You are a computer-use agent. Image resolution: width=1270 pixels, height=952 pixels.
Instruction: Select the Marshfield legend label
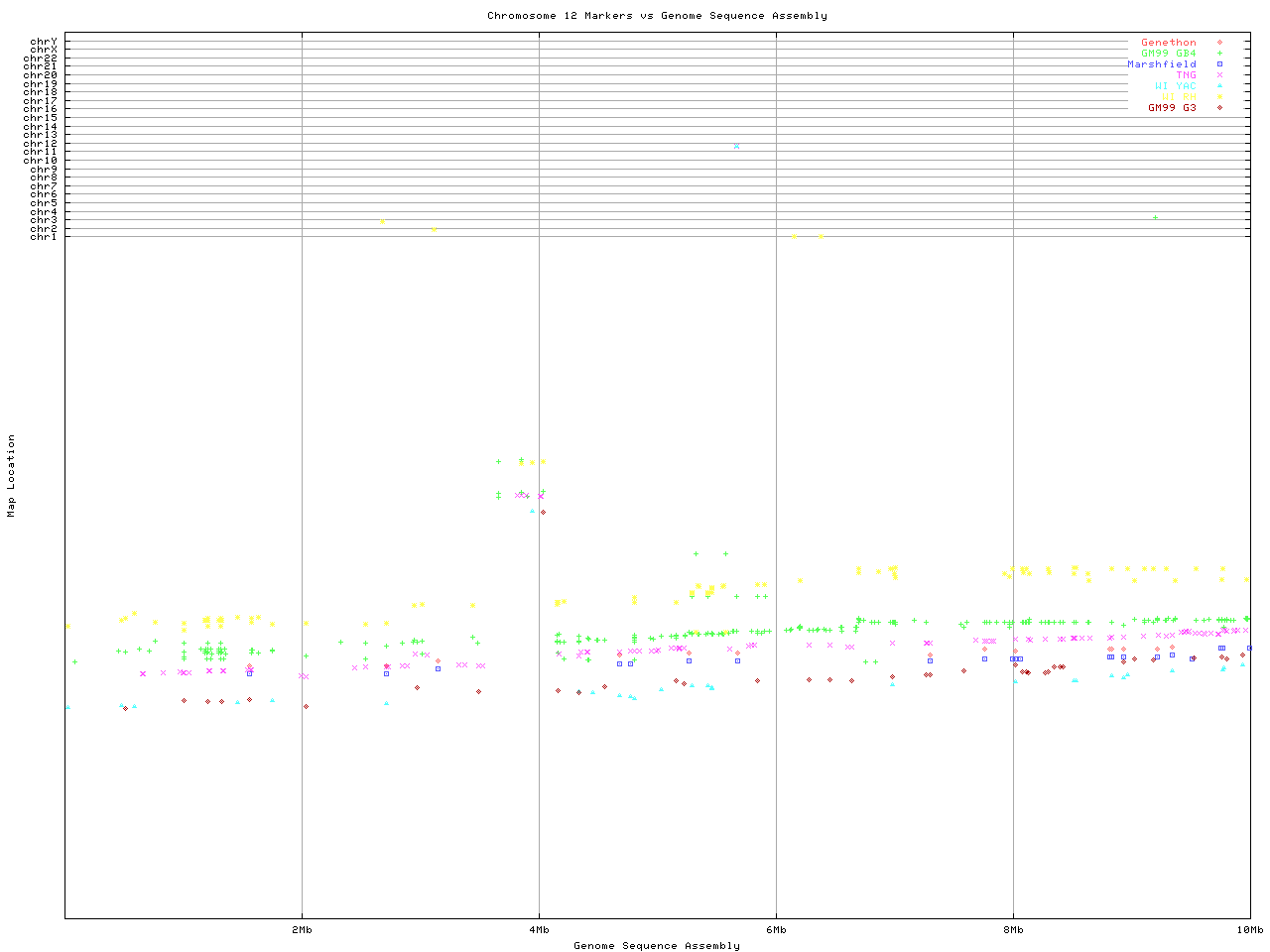[x=1161, y=64]
